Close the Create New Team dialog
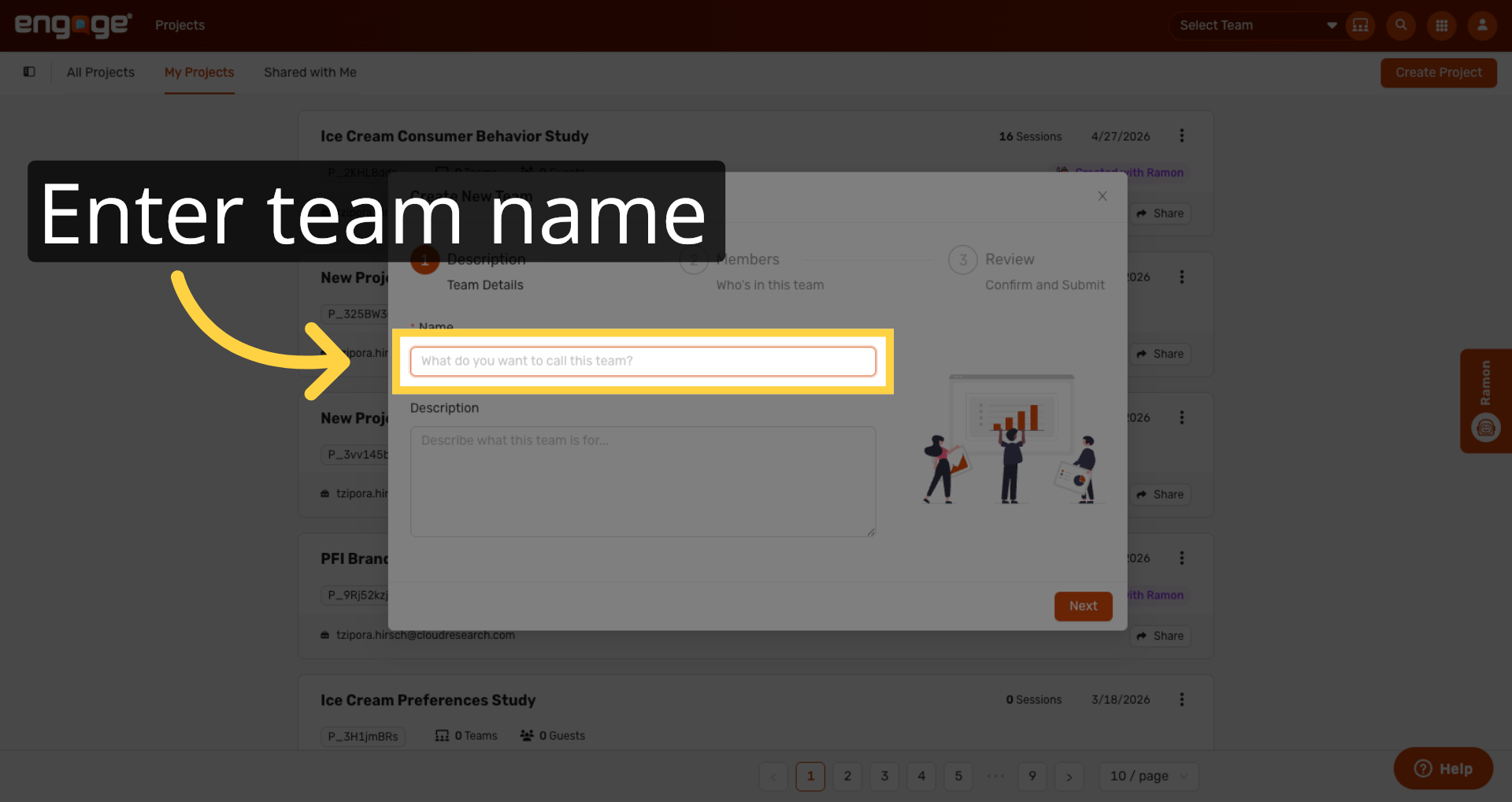The width and height of the screenshot is (1512, 802). [x=1102, y=196]
